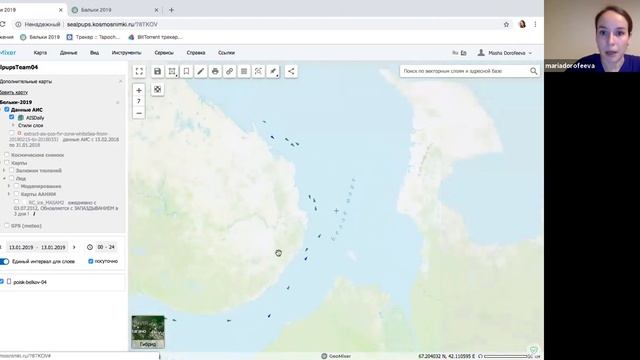Click the print map icon
Viewport: 640px width, 360px height.
215,71
